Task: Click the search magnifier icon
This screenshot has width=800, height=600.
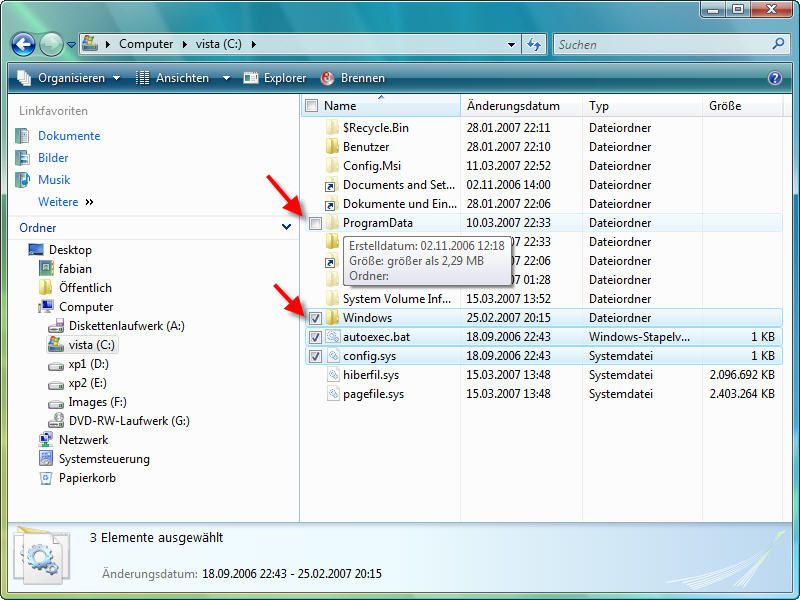Action: pyautogui.click(x=779, y=44)
